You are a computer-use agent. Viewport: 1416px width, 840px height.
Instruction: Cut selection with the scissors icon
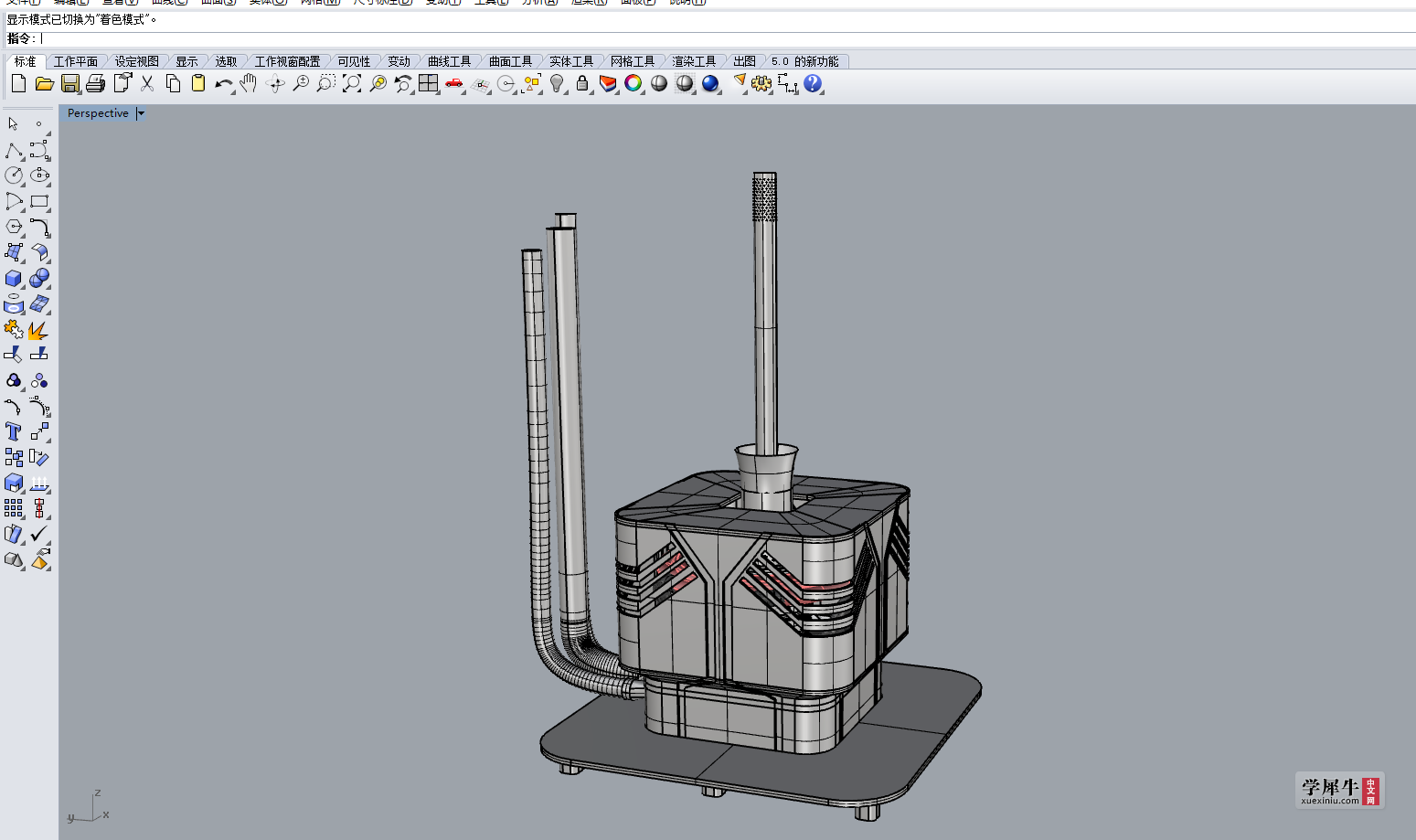(x=147, y=84)
